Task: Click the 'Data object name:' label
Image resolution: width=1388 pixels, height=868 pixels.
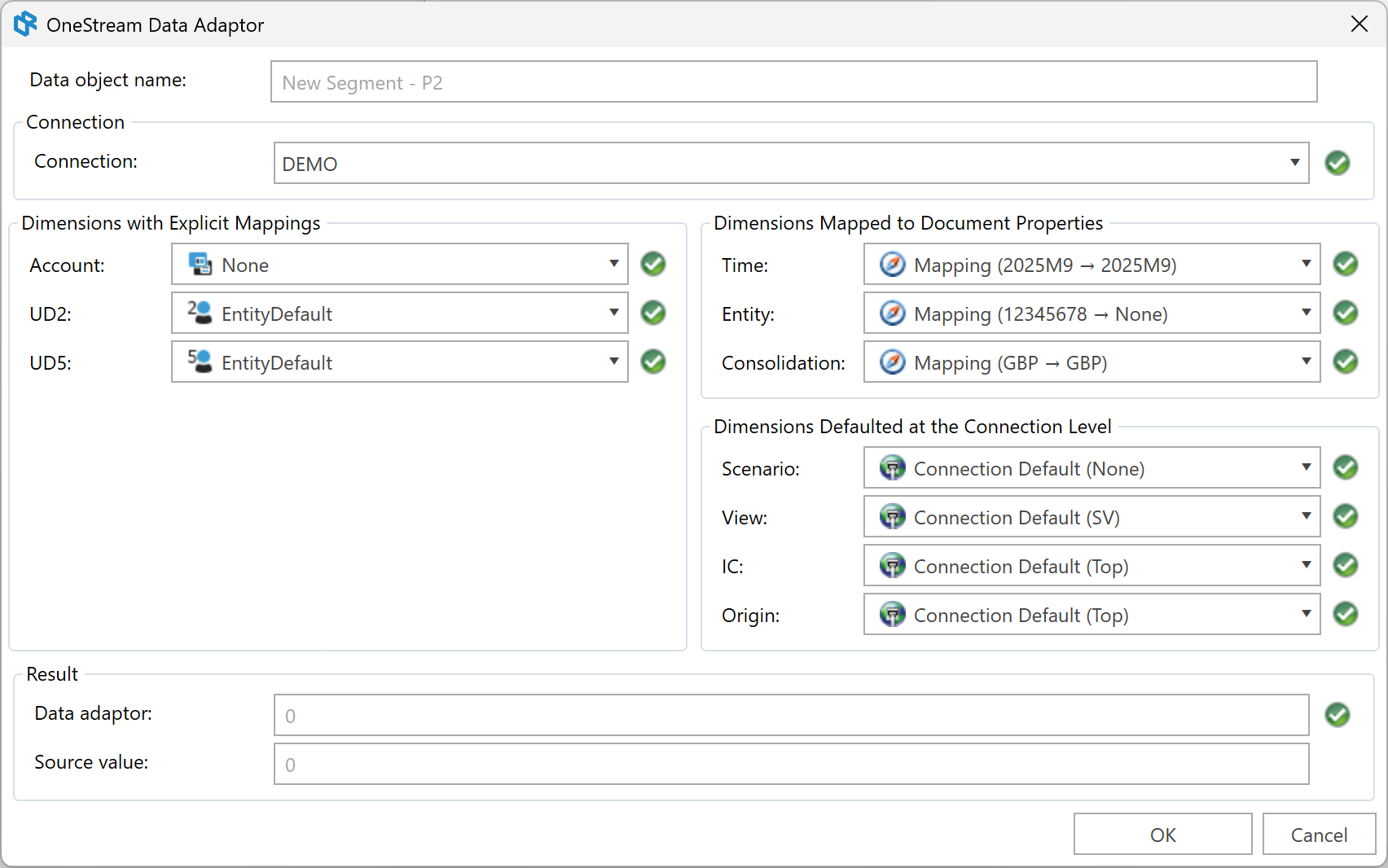Action: point(108,80)
